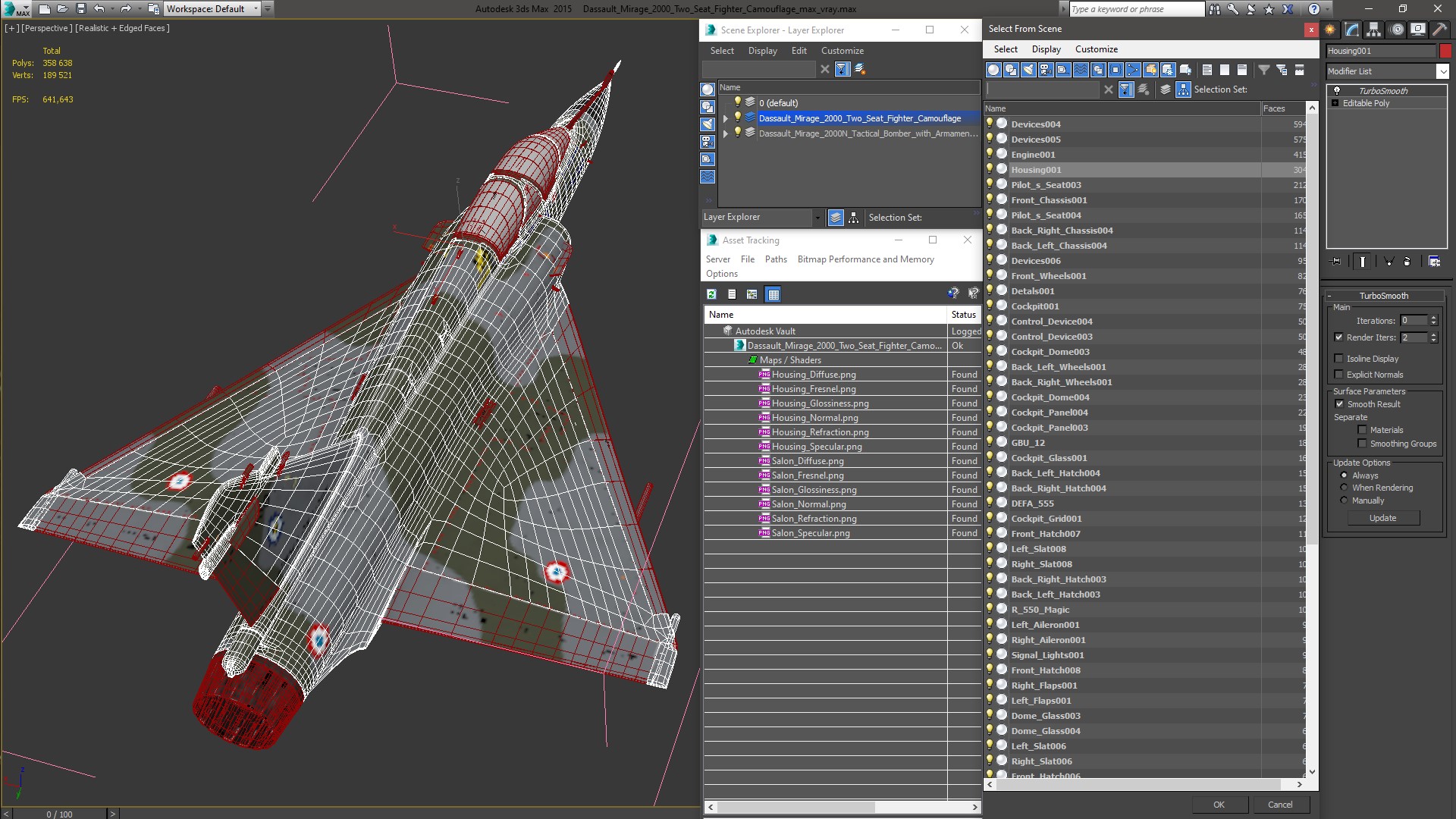This screenshot has height=819, width=1456.
Task: Collapse the TurboSmooth rollout
Action: (x=1383, y=296)
